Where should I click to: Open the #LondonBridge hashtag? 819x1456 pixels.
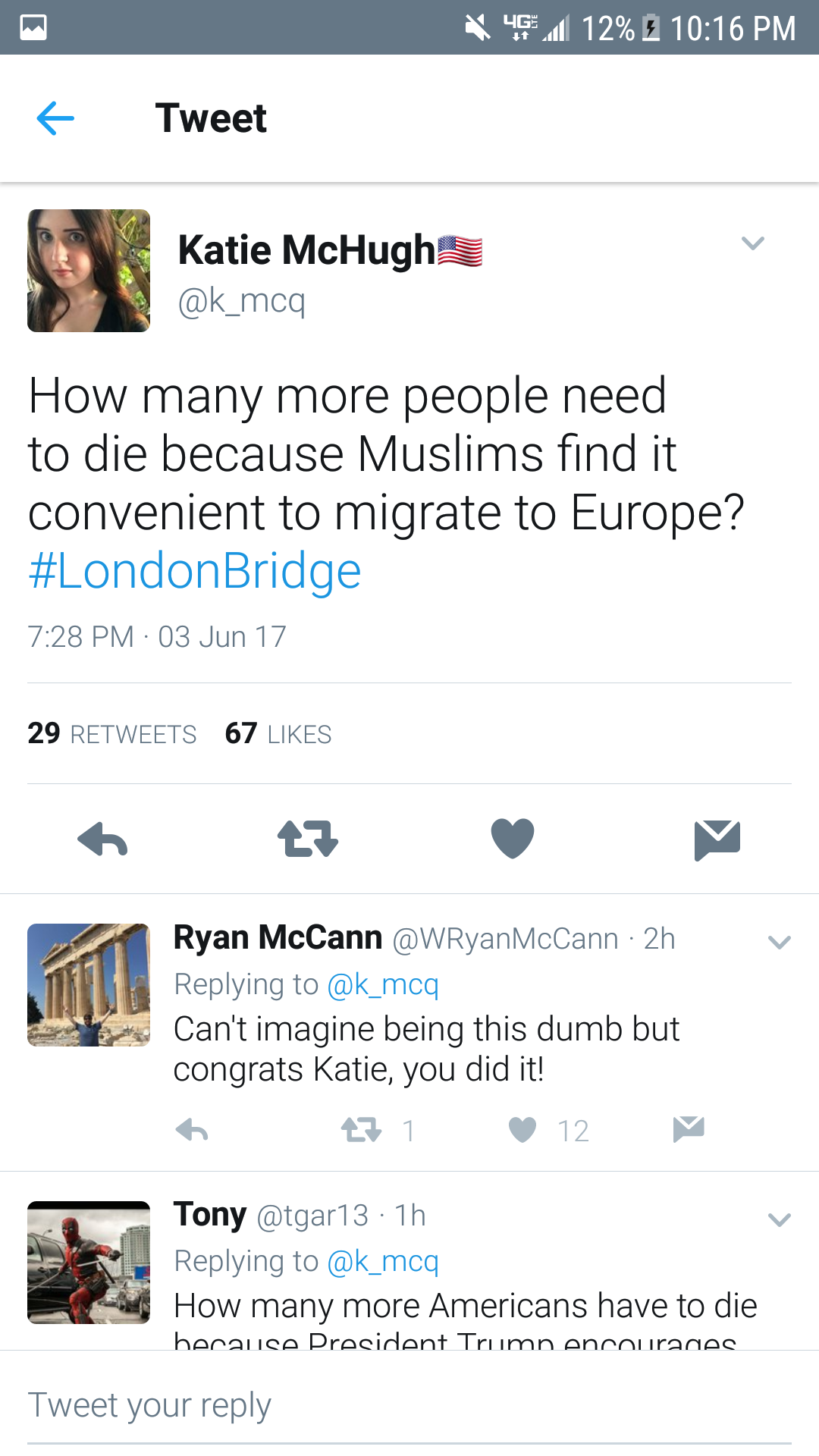[x=195, y=571]
